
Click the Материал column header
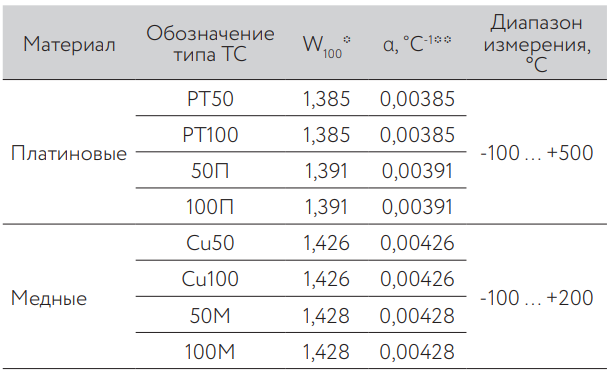pos(69,44)
